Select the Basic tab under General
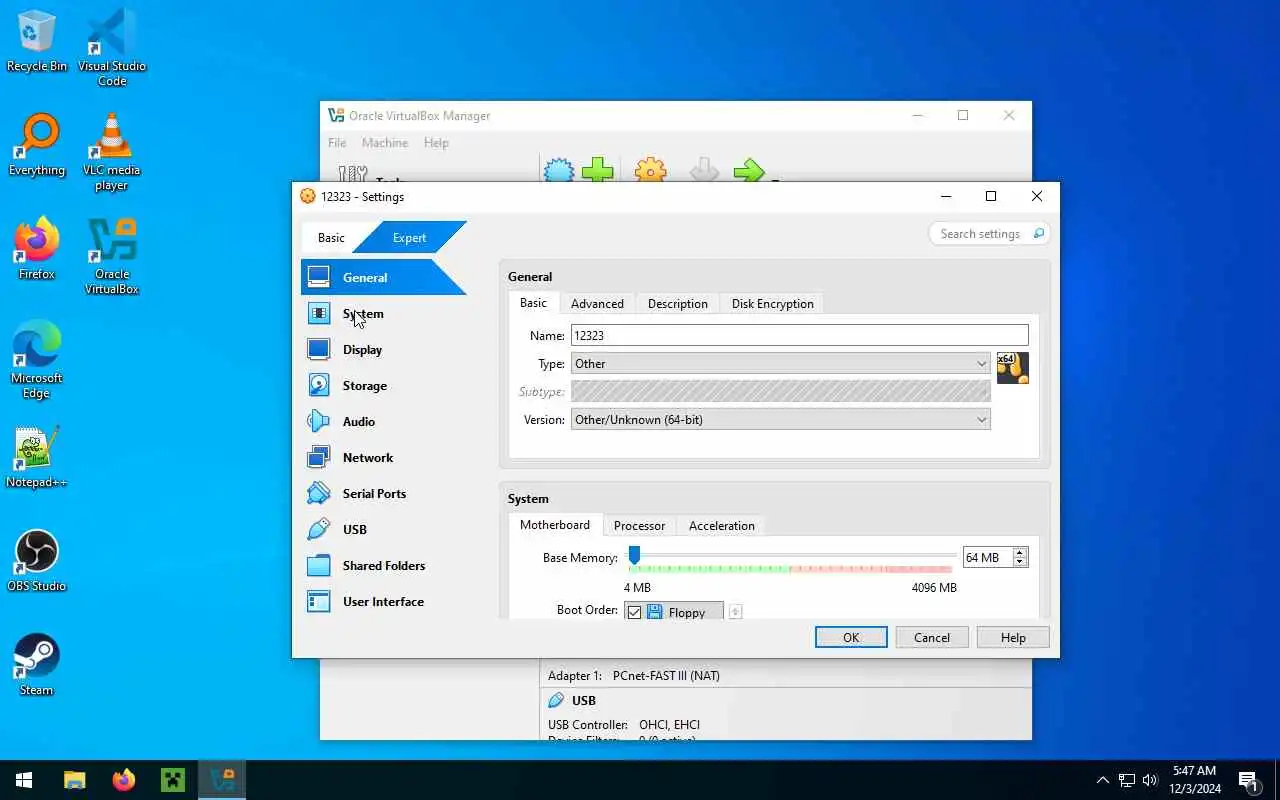This screenshot has width=1280, height=800. [533, 303]
